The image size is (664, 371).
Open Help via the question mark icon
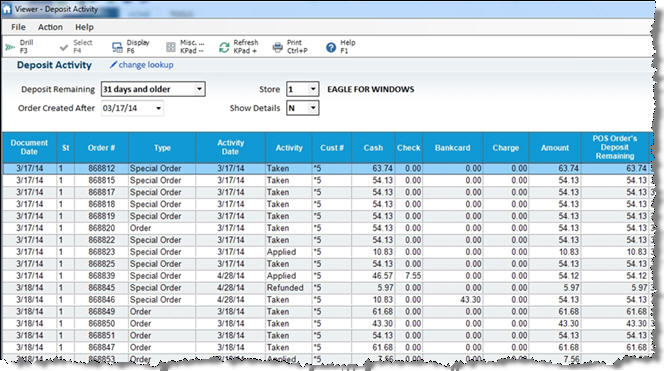[331, 47]
